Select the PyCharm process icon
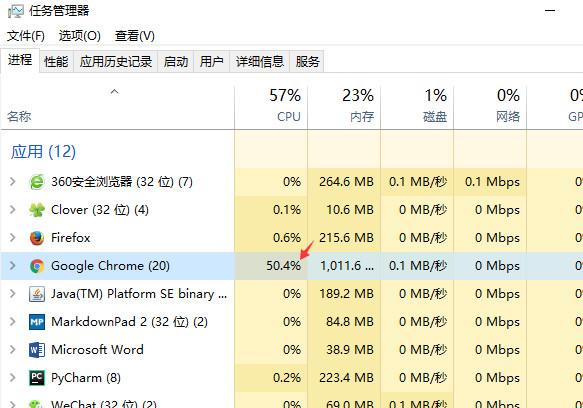Image resolution: width=583 pixels, height=408 pixels. point(37,378)
